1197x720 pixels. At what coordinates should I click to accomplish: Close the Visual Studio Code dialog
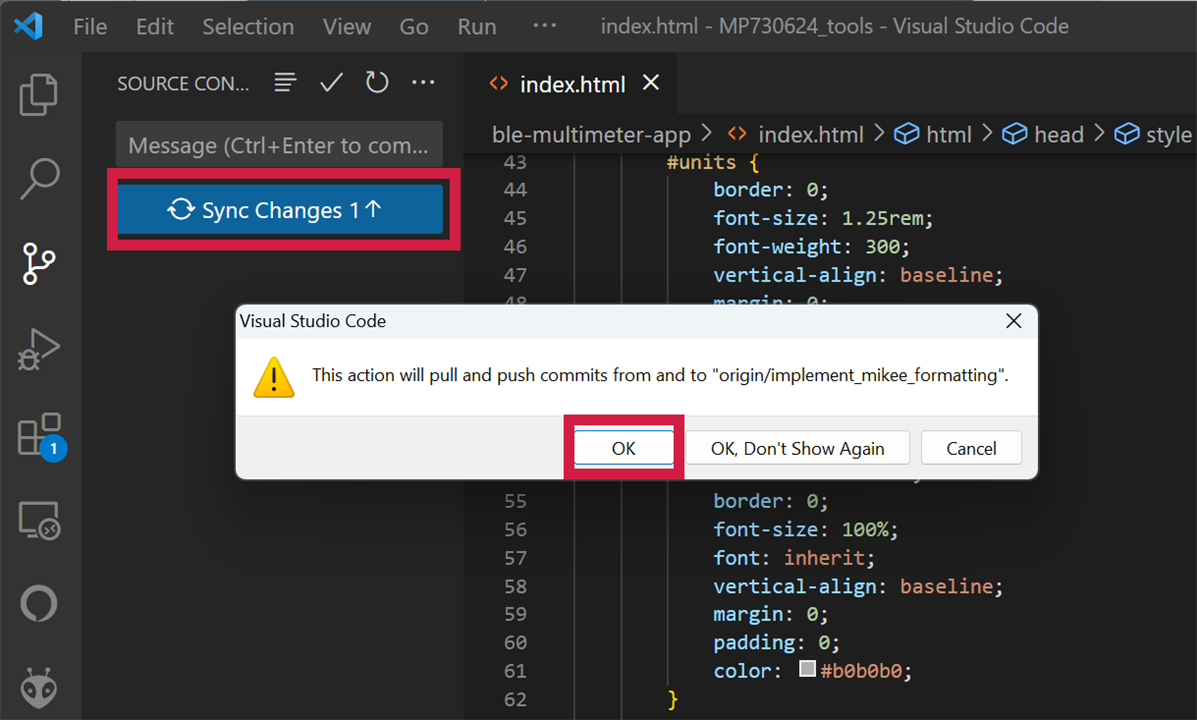point(1014,321)
